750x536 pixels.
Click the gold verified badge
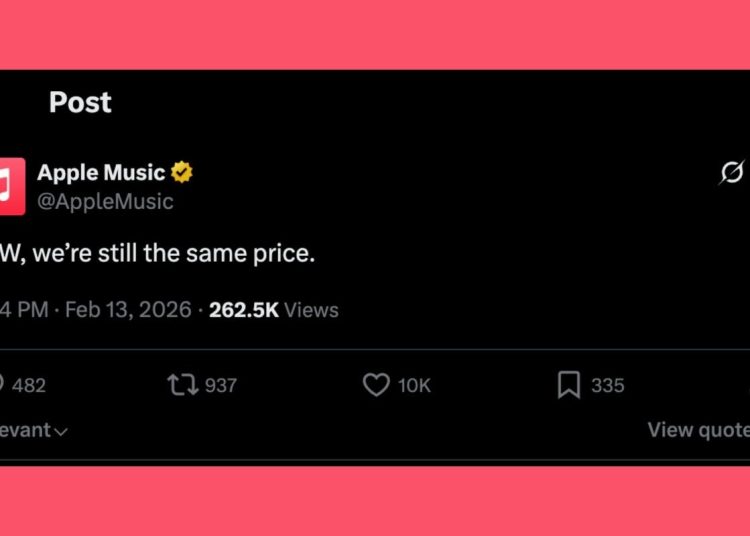pyautogui.click(x=182, y=172)
